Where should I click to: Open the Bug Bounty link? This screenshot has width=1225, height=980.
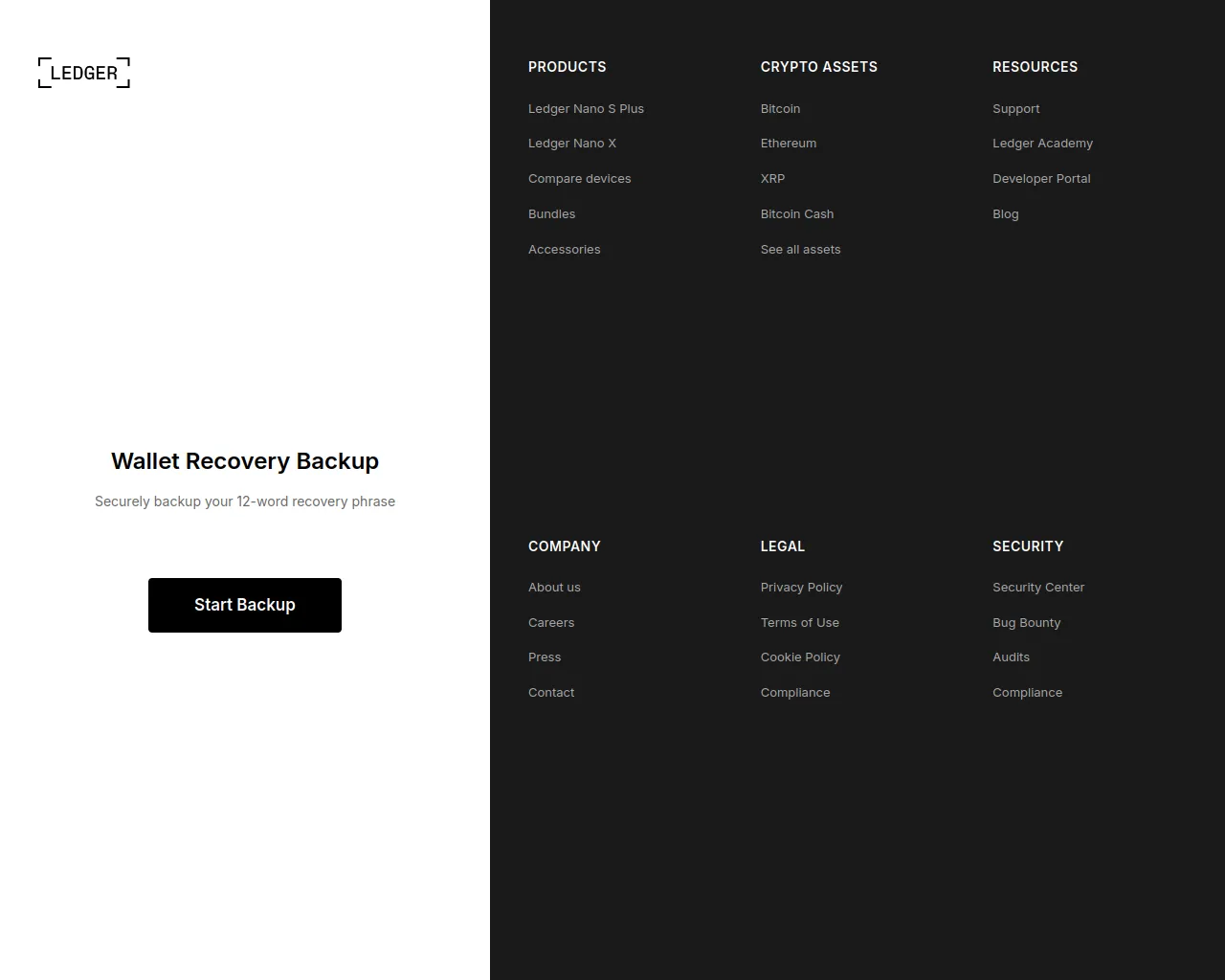pyautogui.click(x=1026, y=623)
